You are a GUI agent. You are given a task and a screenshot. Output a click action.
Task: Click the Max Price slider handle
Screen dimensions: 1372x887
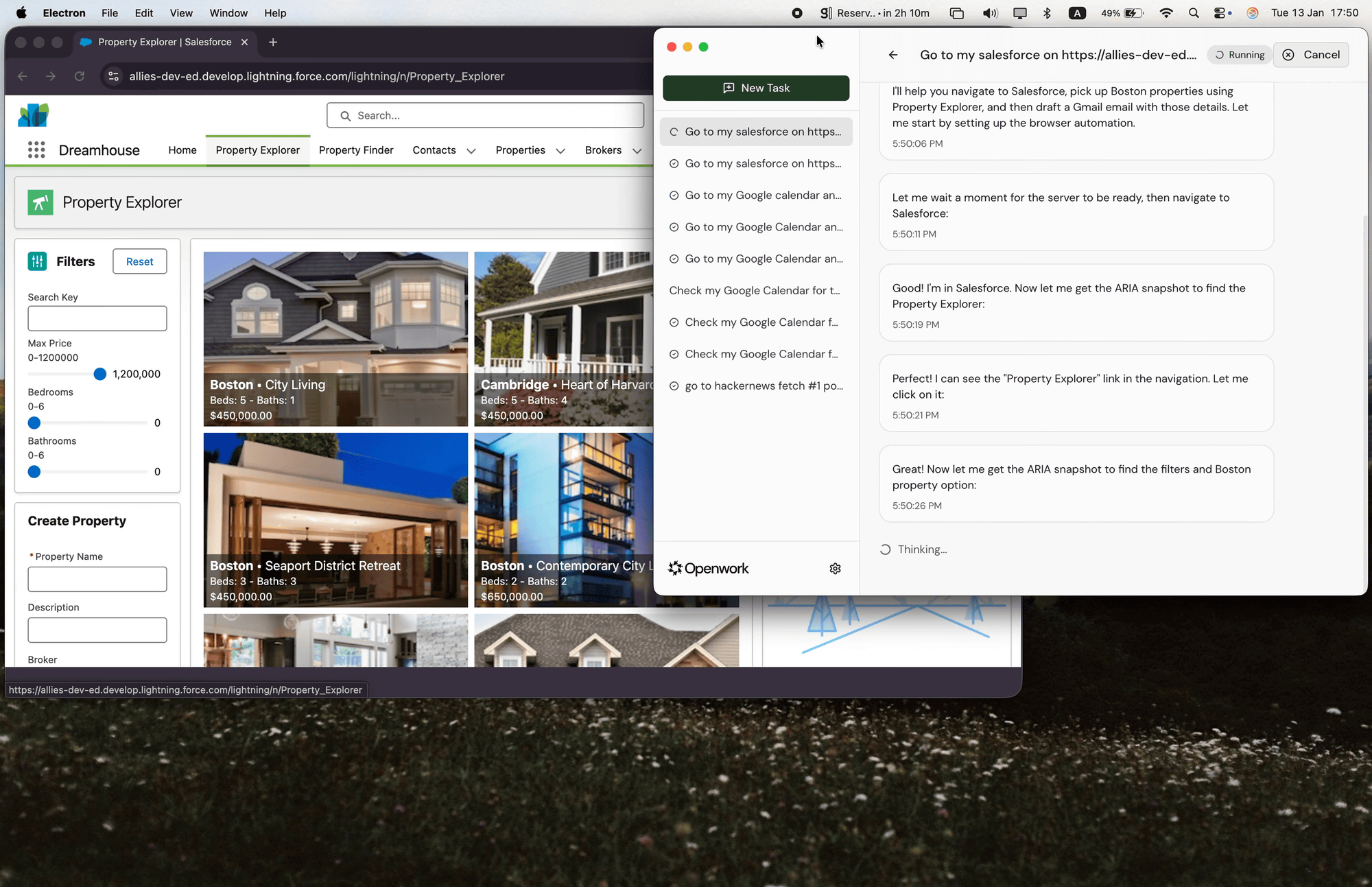pyautogui.click(x=100, y=374)
